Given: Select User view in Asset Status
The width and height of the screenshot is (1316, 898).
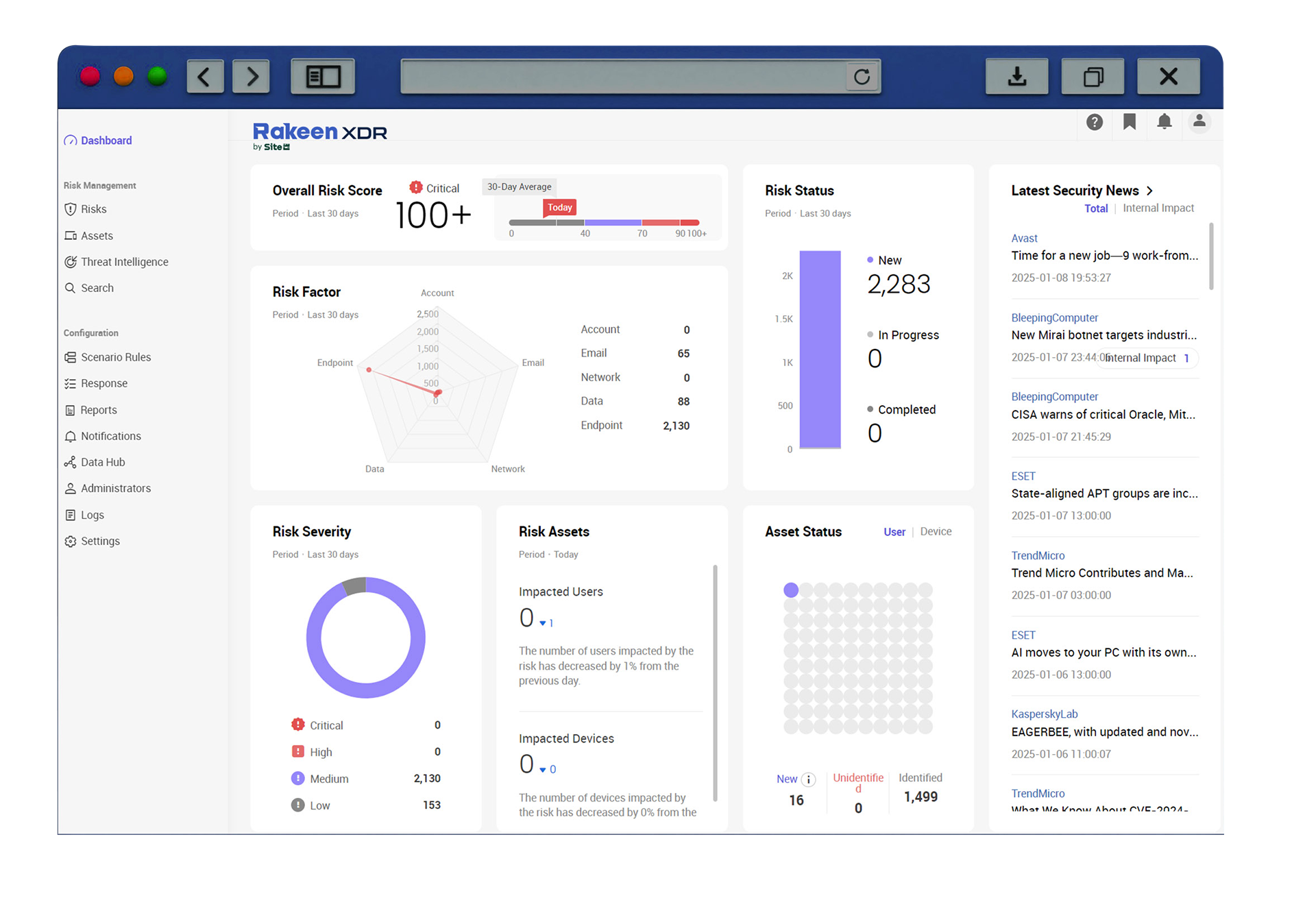Looking at the screenshot, I should coord(894,532).
